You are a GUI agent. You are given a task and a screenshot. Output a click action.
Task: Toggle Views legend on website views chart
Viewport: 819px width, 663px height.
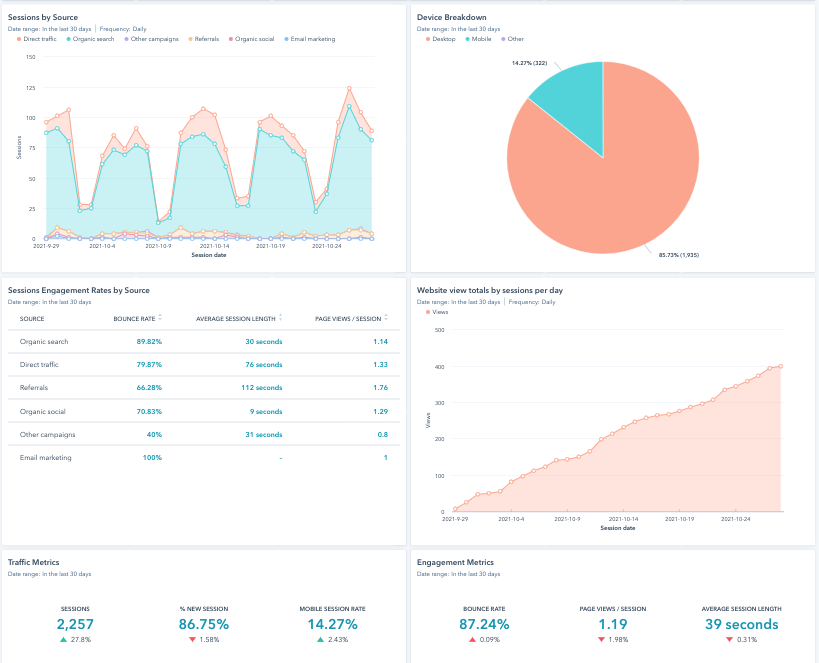(439, 311)
